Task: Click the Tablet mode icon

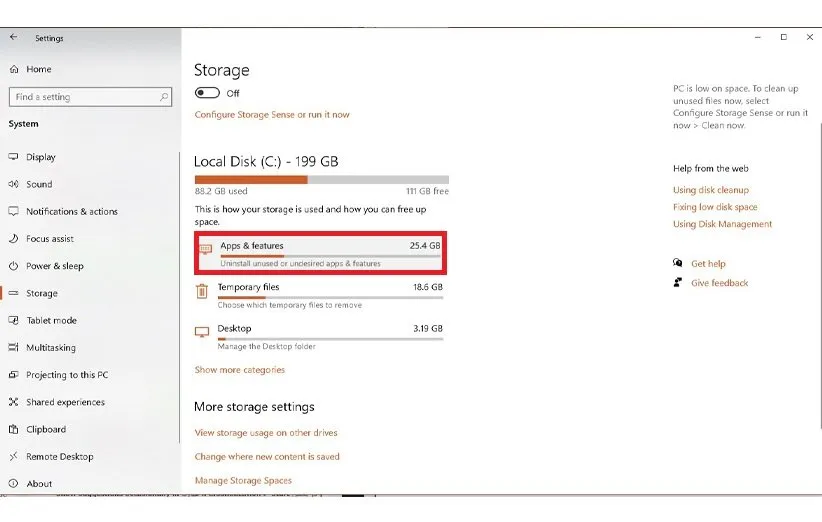Action: tap(14, 320)
